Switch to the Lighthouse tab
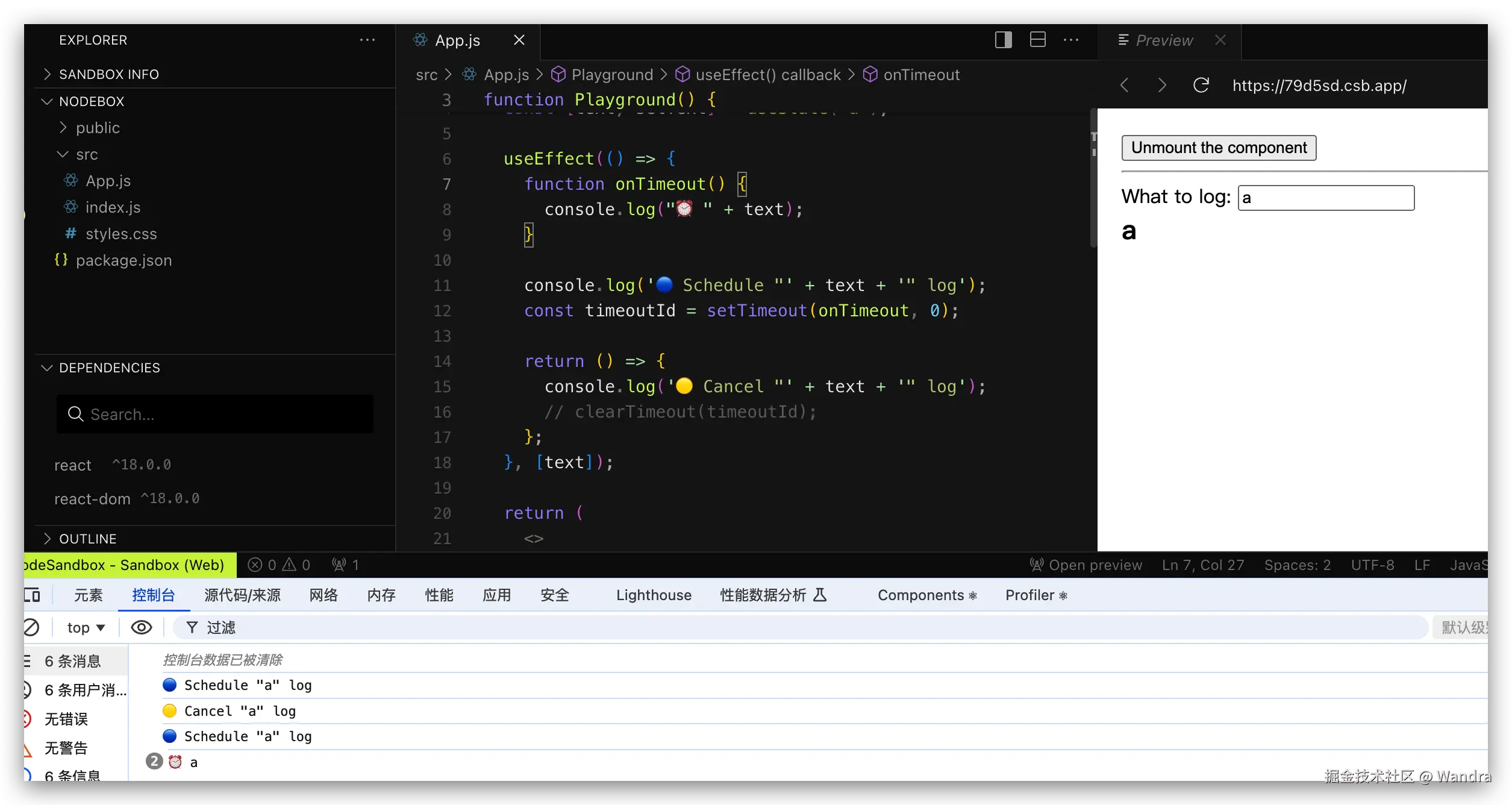 [x=653, y=595]
